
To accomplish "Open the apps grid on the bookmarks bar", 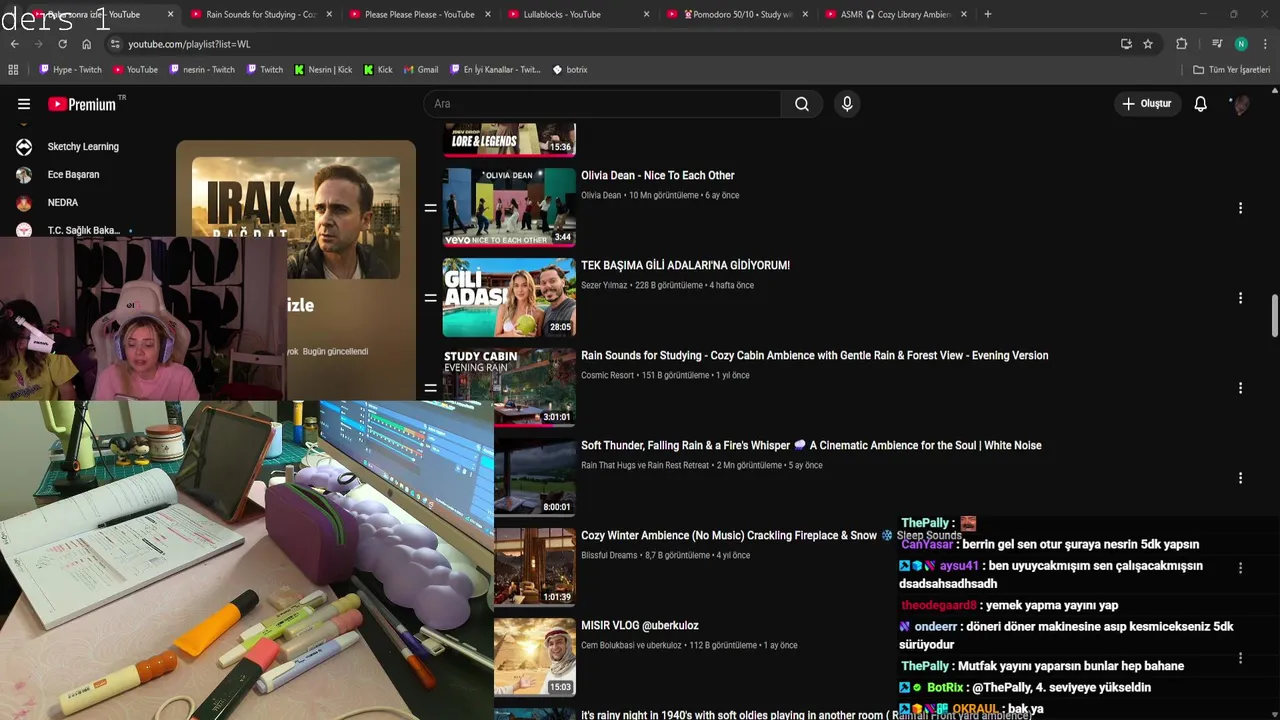I will (13, 70).
